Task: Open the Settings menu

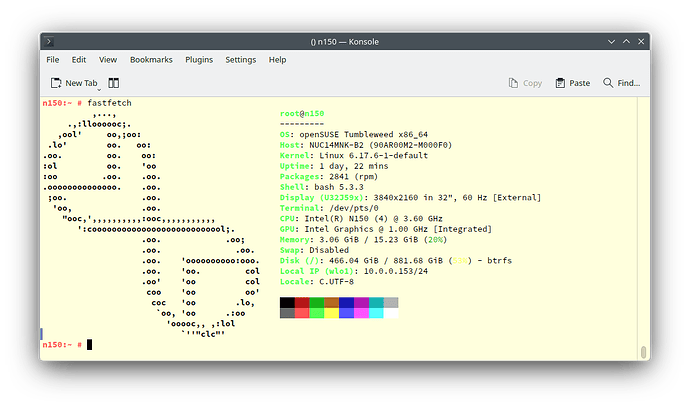Action: 240,60
